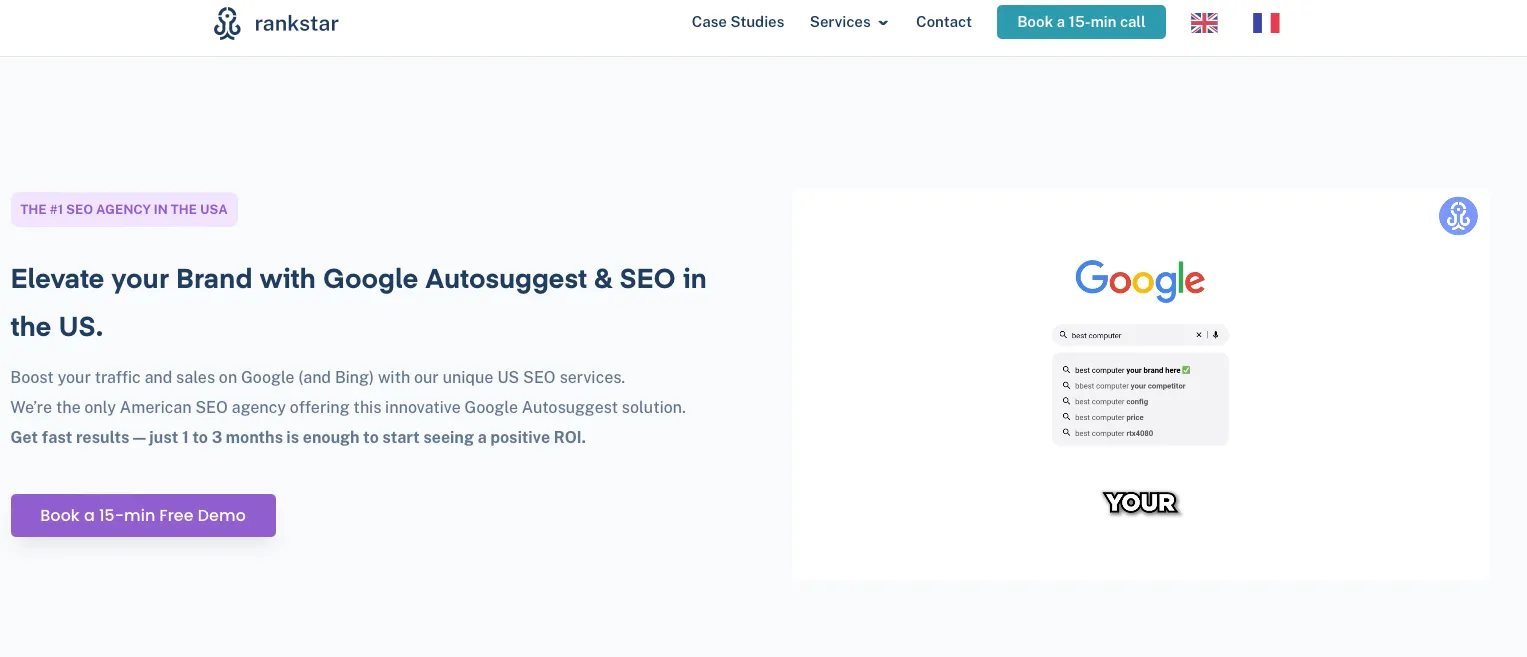The image size is (1527, 657).
Task: Expand the Services dropdown menu
Action: point(840,22)
